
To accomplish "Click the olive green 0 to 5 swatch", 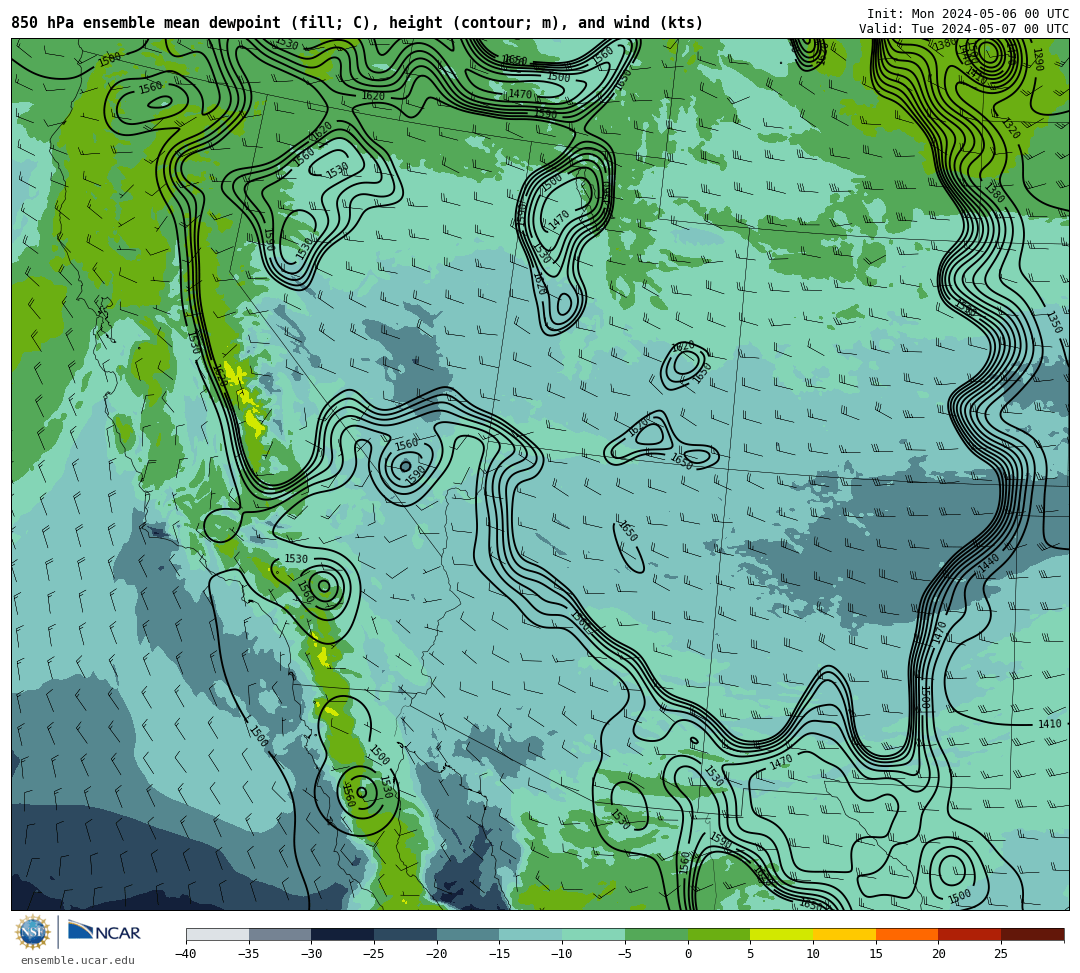I will tap(718, 934).
